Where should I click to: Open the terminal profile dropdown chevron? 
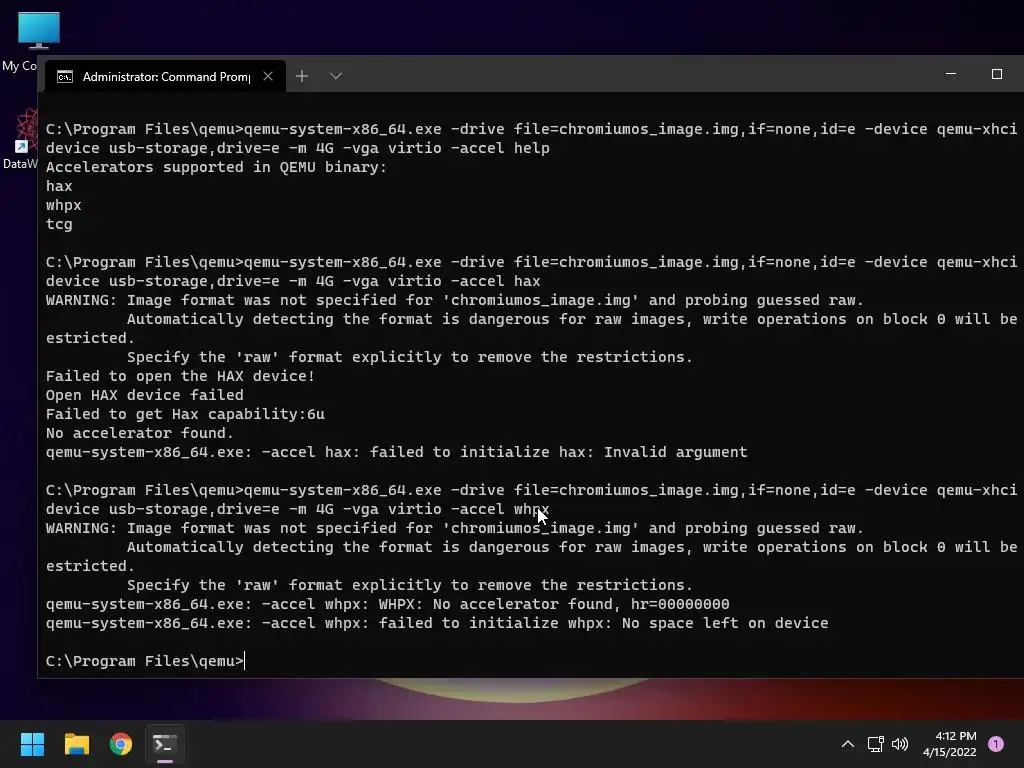[x=336, y=76]
